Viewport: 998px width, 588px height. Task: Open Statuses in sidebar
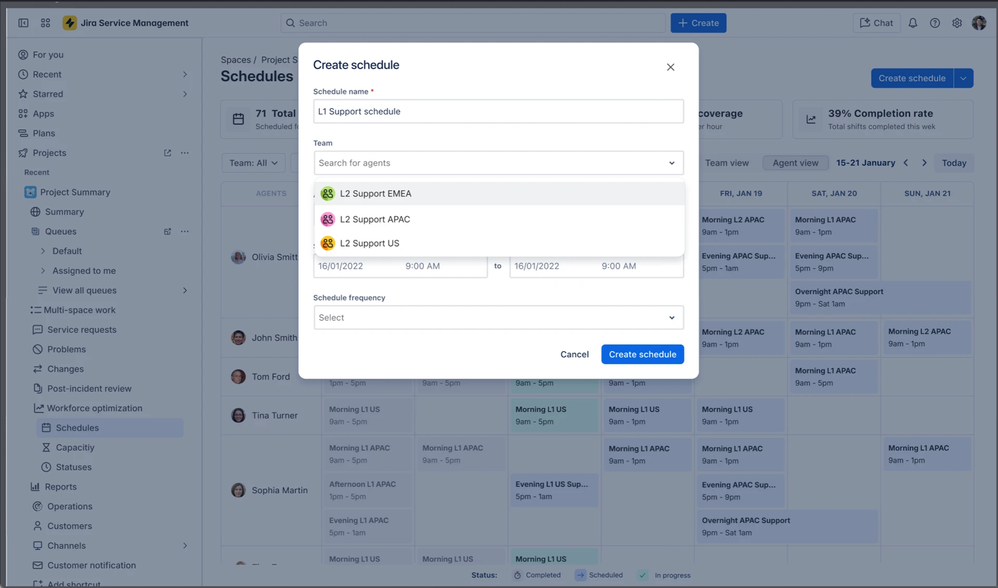coord(73,467)
